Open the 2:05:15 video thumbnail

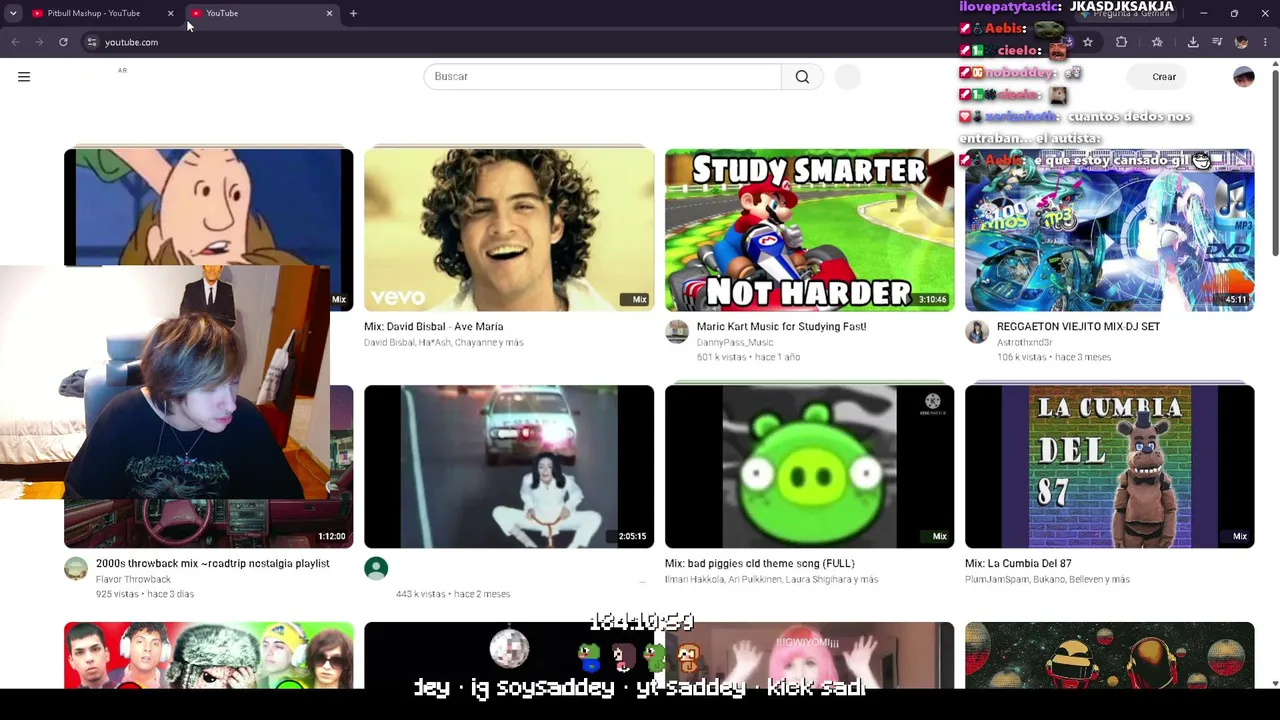[x=509, y=467]
